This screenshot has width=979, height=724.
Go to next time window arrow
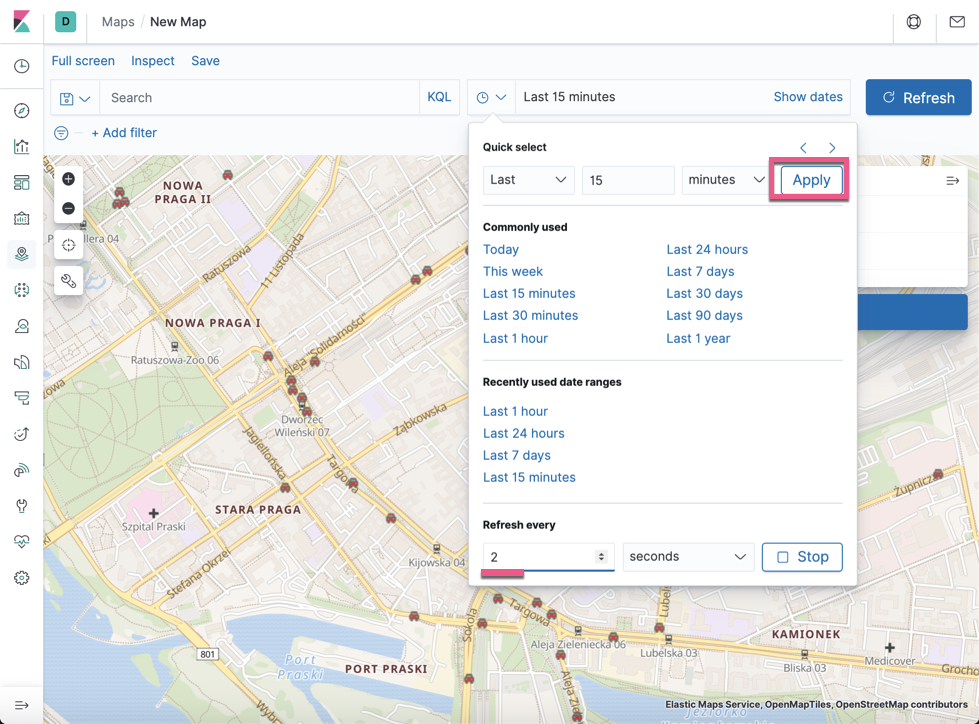[832, 148]
